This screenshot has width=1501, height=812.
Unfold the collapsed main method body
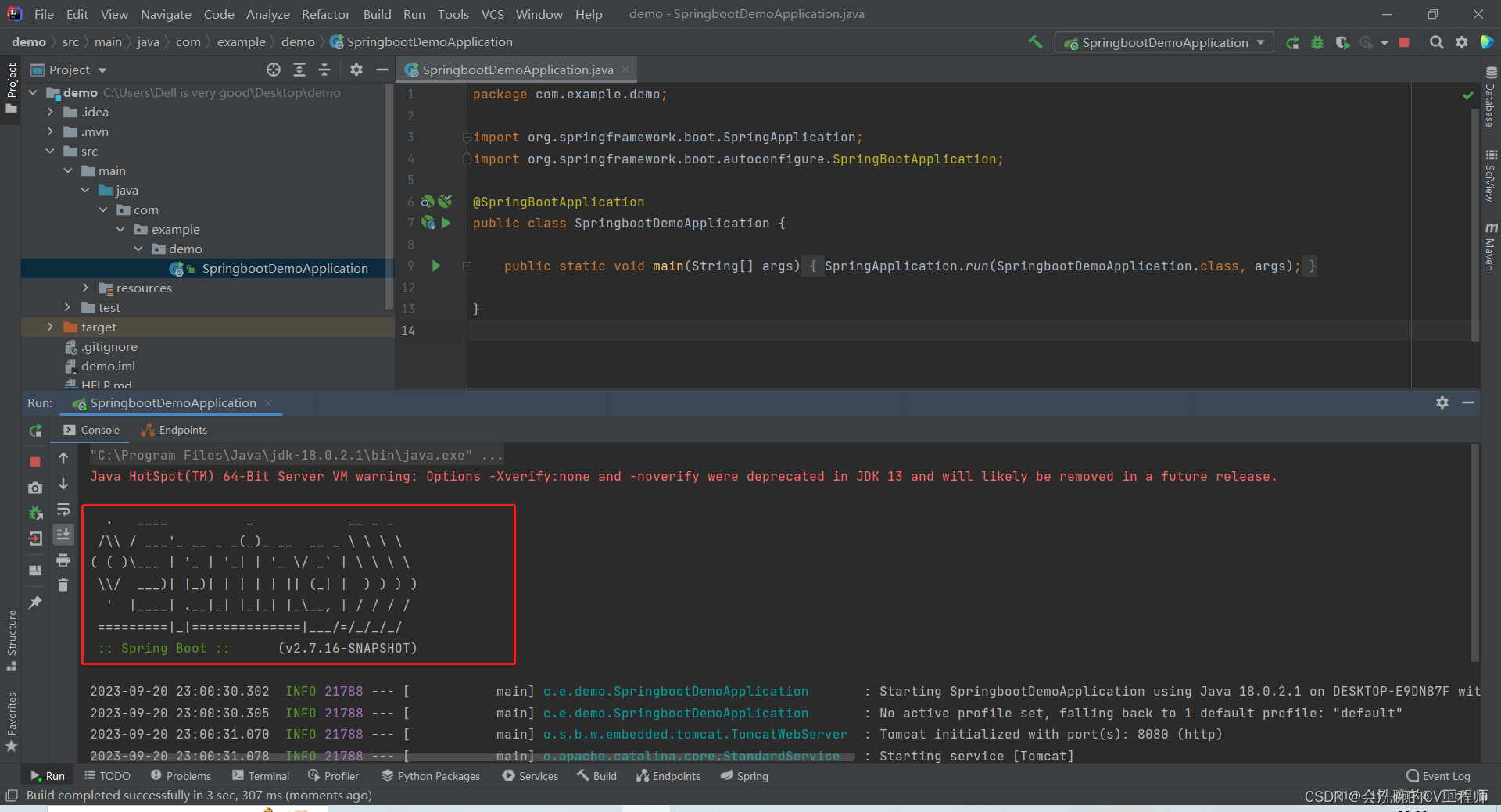coord(467,266)
